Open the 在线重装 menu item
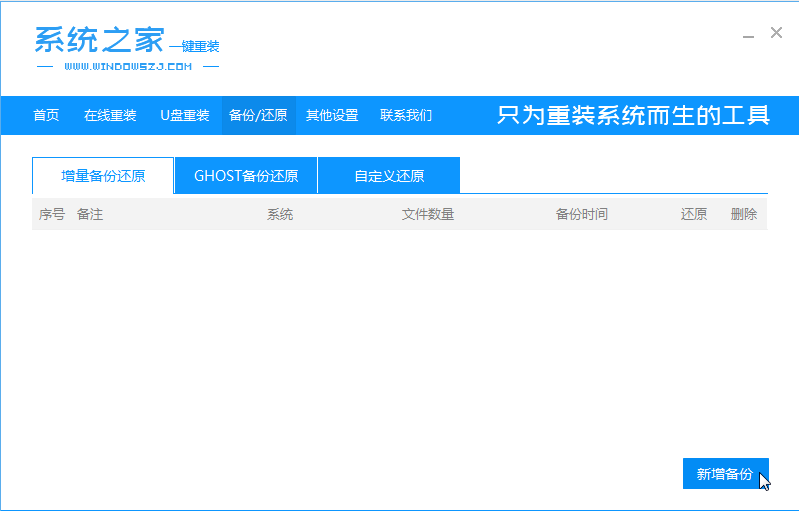This screenshot has width=799, height=511. pyautogui.click(x=110, y=115)
